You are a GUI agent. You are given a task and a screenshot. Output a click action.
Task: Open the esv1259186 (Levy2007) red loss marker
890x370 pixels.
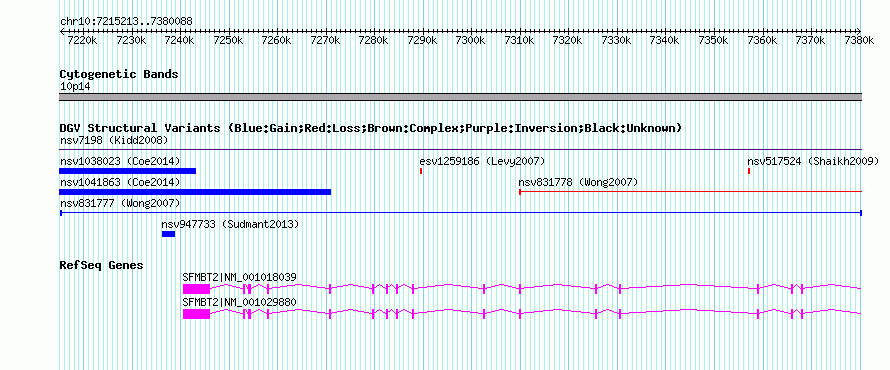coord(421,171)
